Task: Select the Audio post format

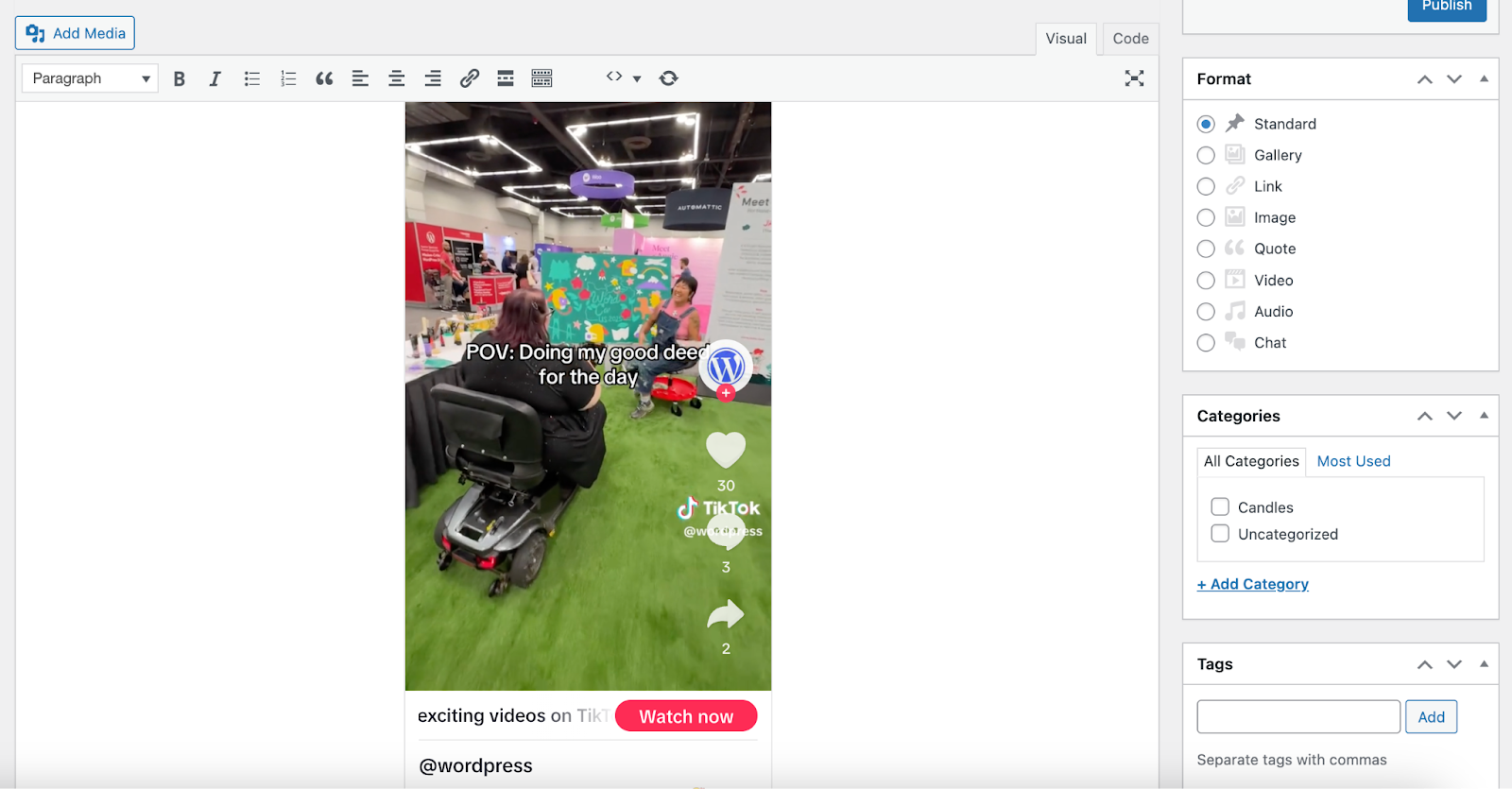Action: (x=1206, y=312)
